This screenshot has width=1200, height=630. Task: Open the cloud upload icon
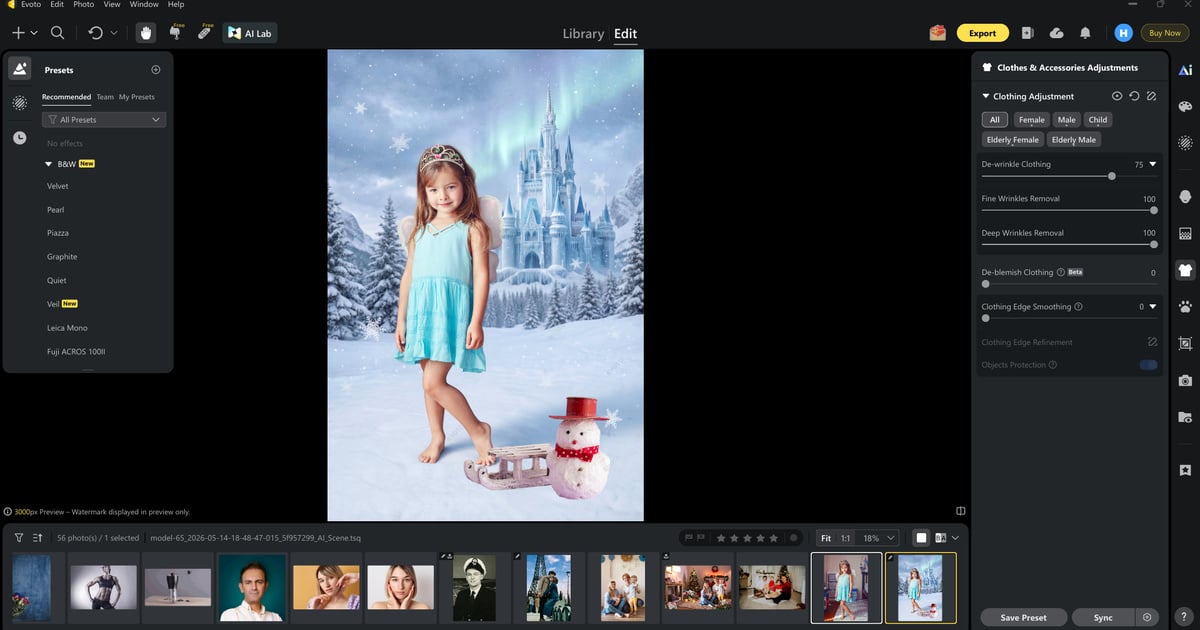tap(1057, 33)
